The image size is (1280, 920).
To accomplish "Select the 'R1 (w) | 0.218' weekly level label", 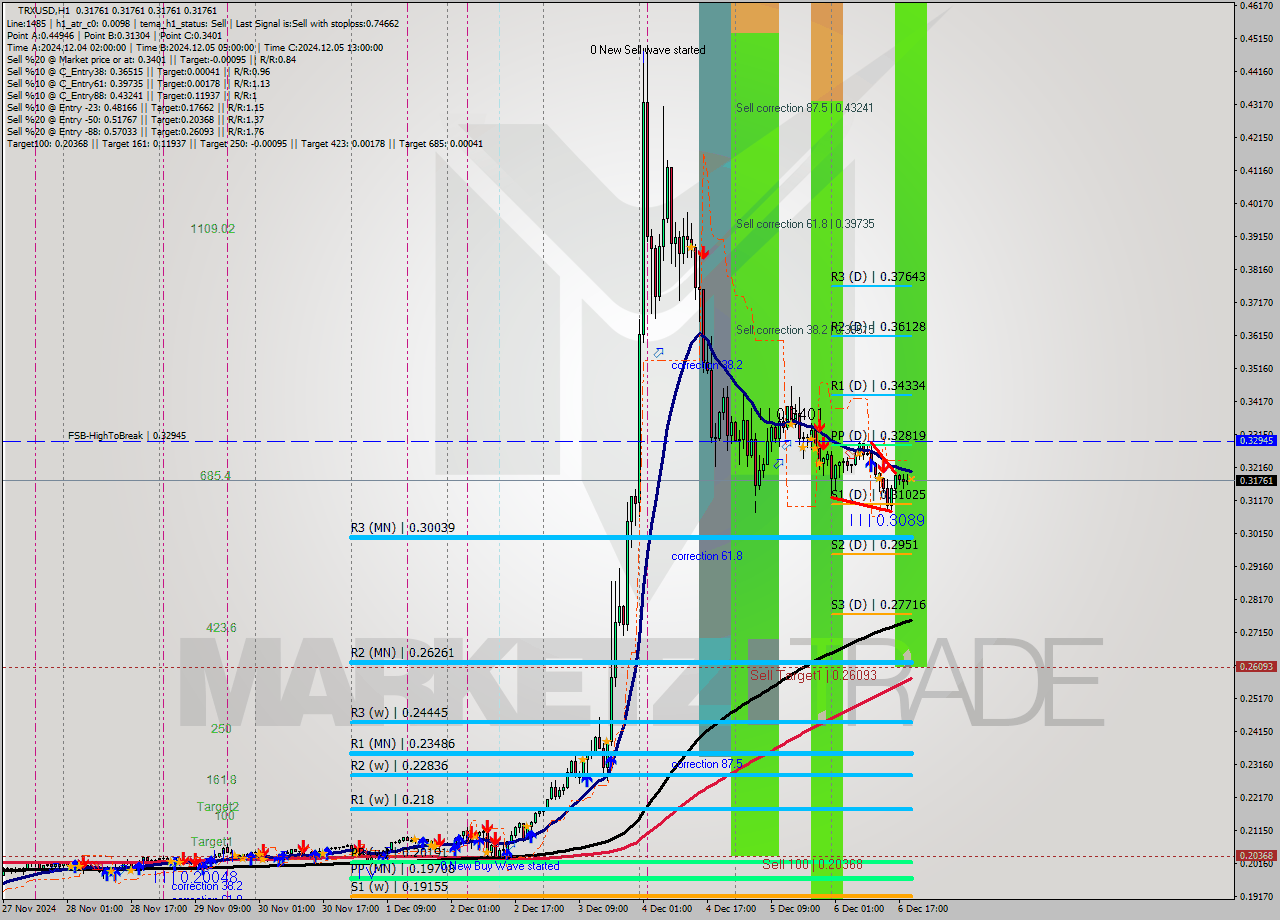I will pos(392,800).
